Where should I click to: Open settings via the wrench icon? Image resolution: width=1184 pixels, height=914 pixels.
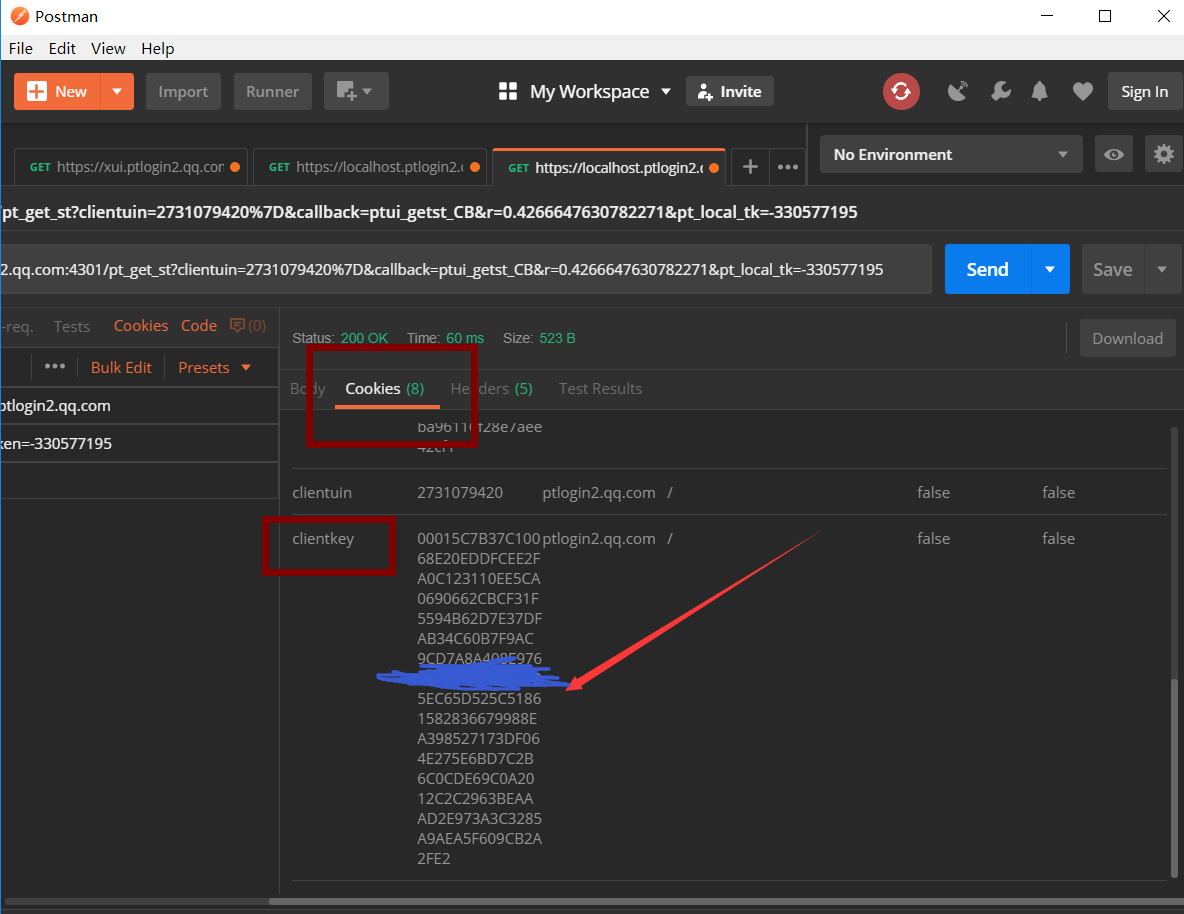pyautogui.click(x=1001, y=91)
